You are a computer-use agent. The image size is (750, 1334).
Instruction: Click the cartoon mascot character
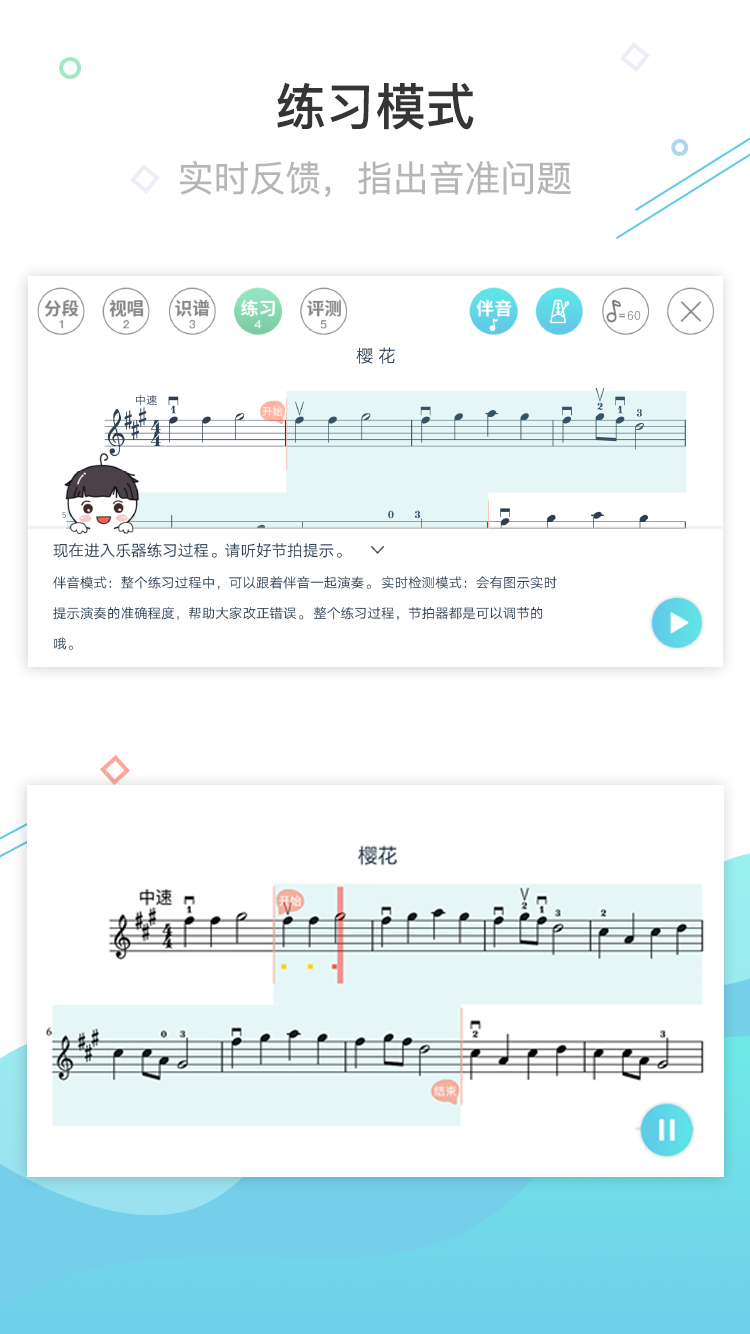(x=101, y=495)
